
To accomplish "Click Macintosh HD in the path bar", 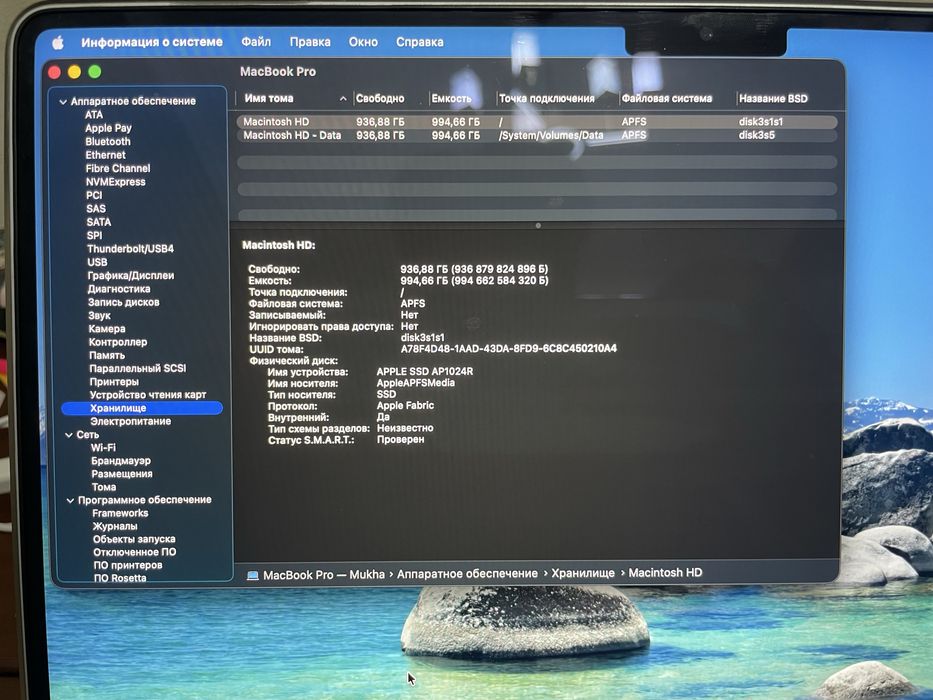I will pos(665,573).
